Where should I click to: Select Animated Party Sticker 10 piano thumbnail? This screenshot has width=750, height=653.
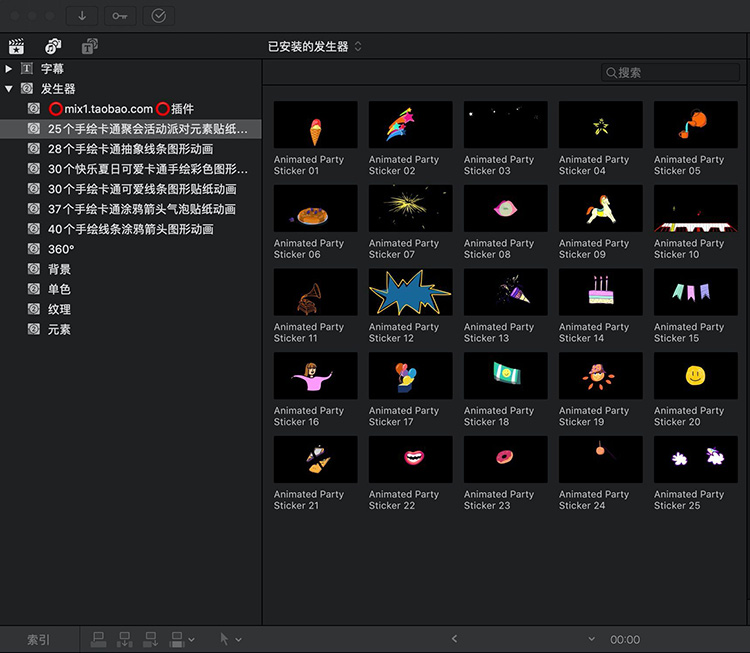click(x=696, y=208)
